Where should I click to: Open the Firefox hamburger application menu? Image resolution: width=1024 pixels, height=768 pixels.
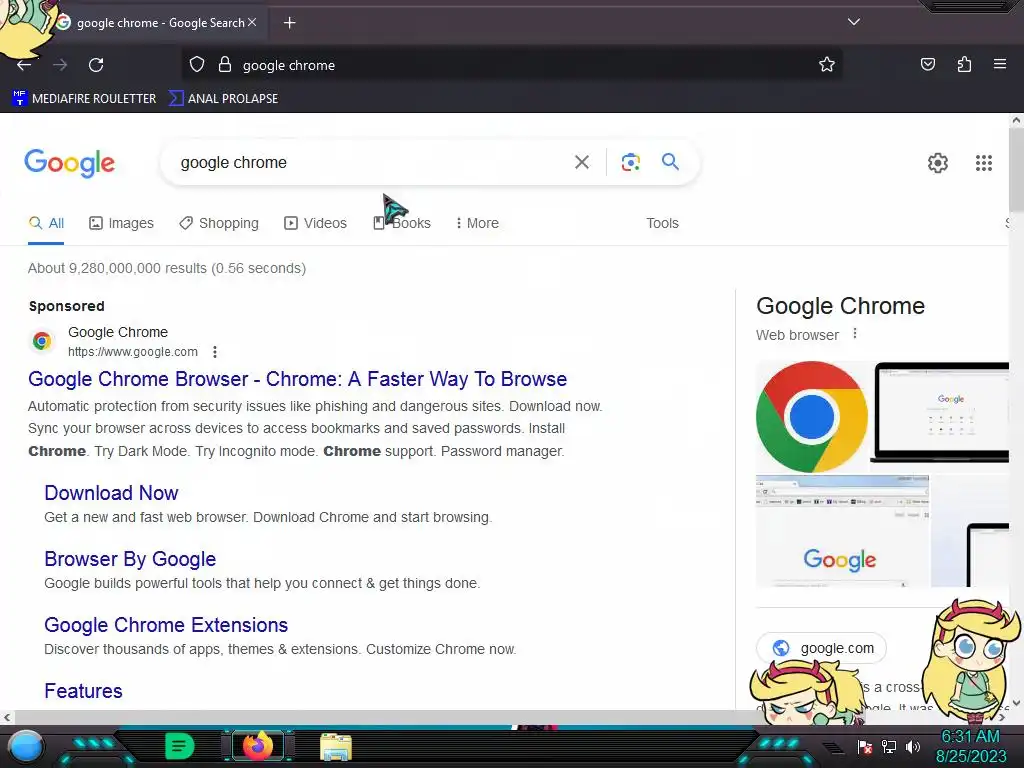click(x=999, y=64)
